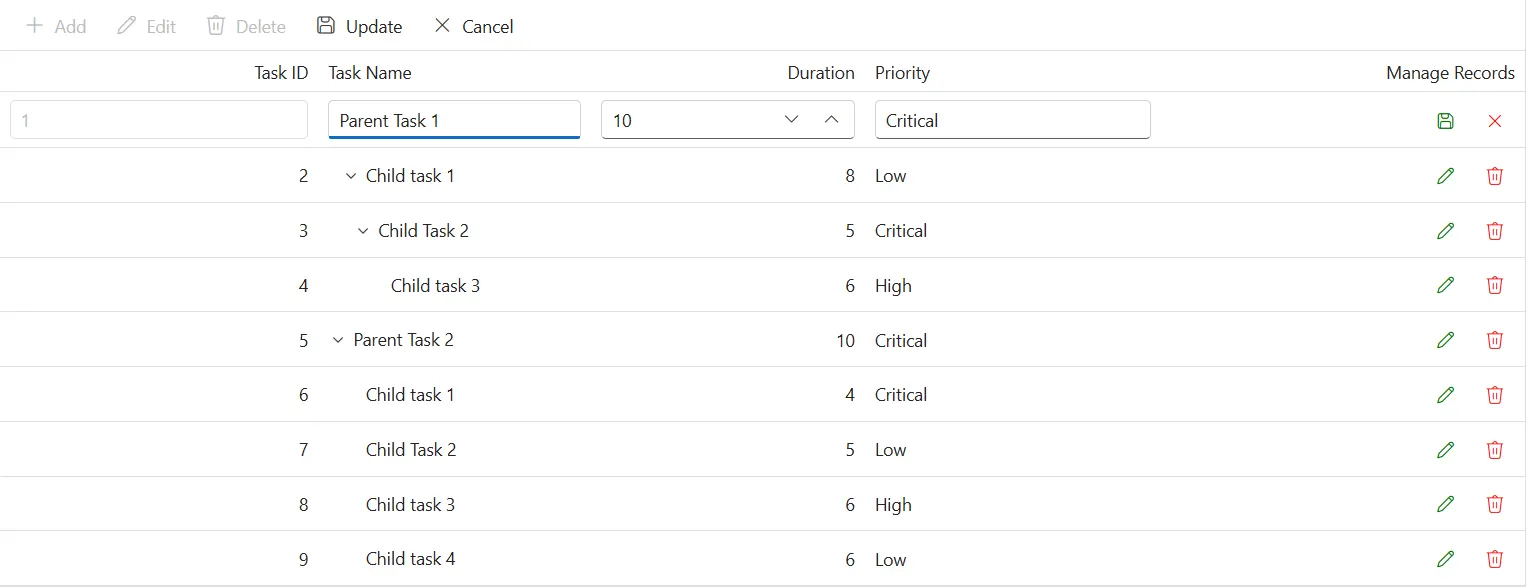Click the Task Name column header

pos(370,73)
